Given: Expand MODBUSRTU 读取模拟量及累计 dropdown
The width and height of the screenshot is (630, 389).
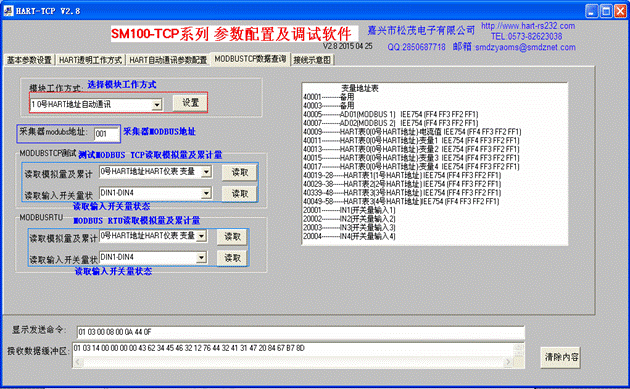Looking at the screenshot, I should click(x=201, y=236).
